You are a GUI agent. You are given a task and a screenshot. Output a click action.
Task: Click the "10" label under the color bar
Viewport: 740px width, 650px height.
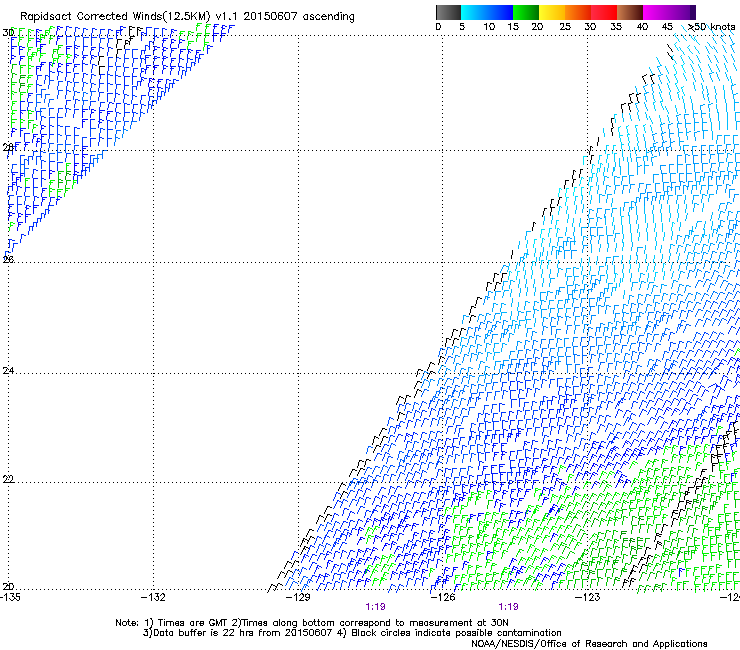coord(489,27)
